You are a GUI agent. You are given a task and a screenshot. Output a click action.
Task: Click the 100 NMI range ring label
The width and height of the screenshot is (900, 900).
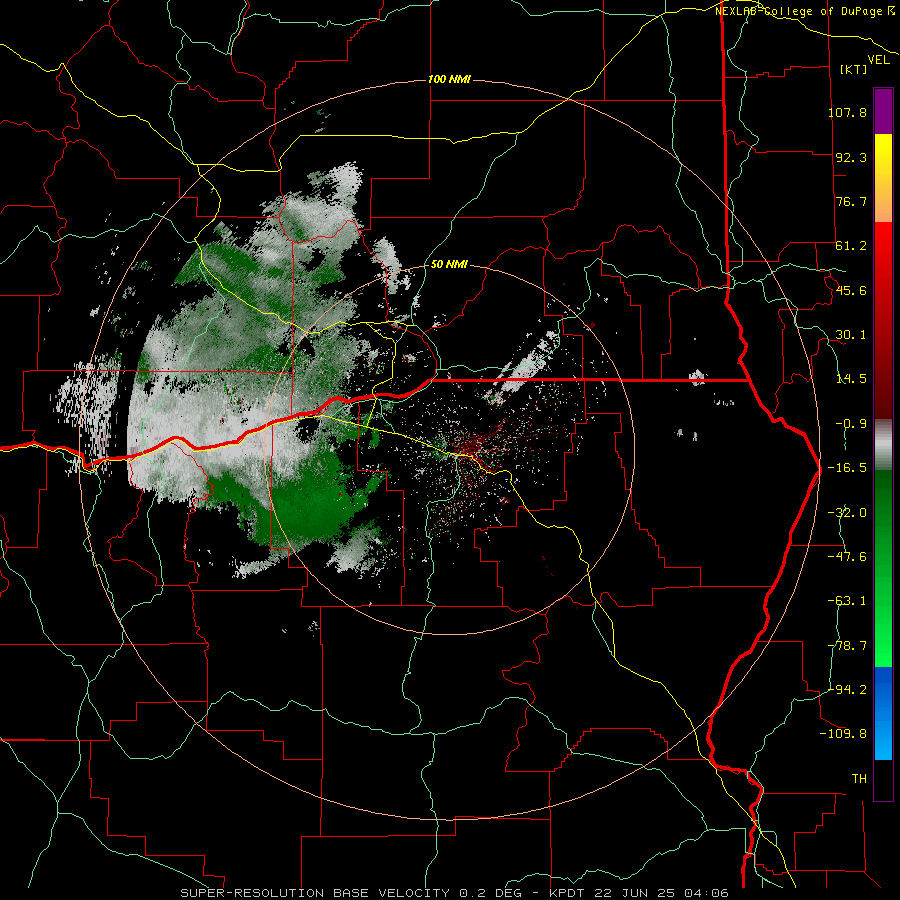(x=449, y=79)
